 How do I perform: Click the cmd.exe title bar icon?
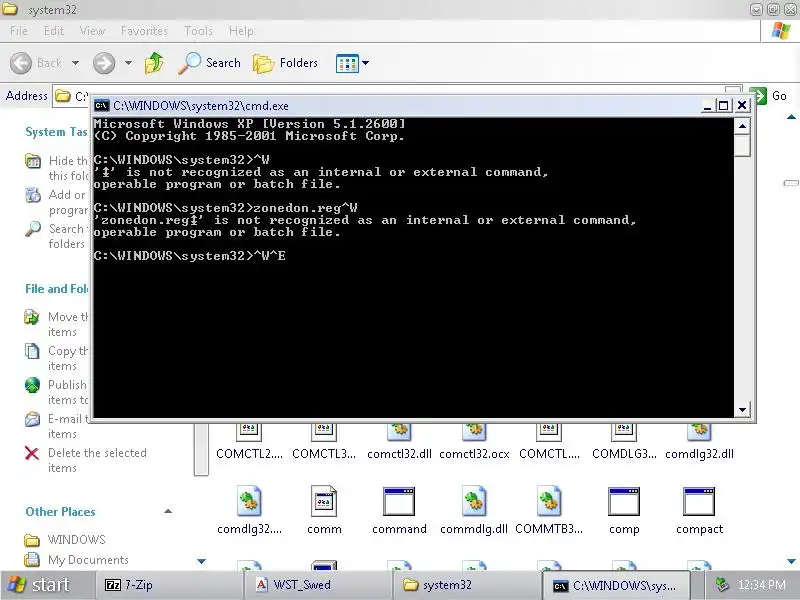coord(102,106)
